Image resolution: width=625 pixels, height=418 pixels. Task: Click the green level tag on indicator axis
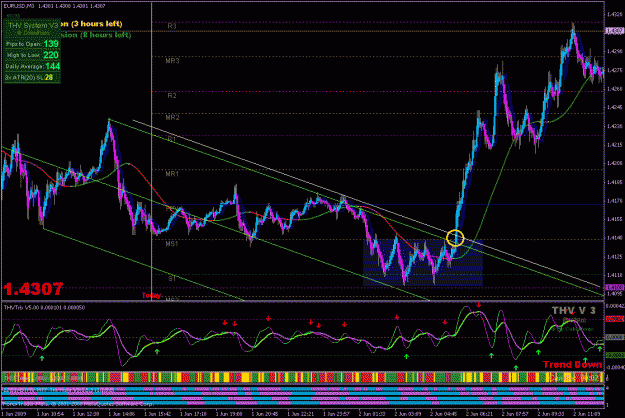click(615, 355)
